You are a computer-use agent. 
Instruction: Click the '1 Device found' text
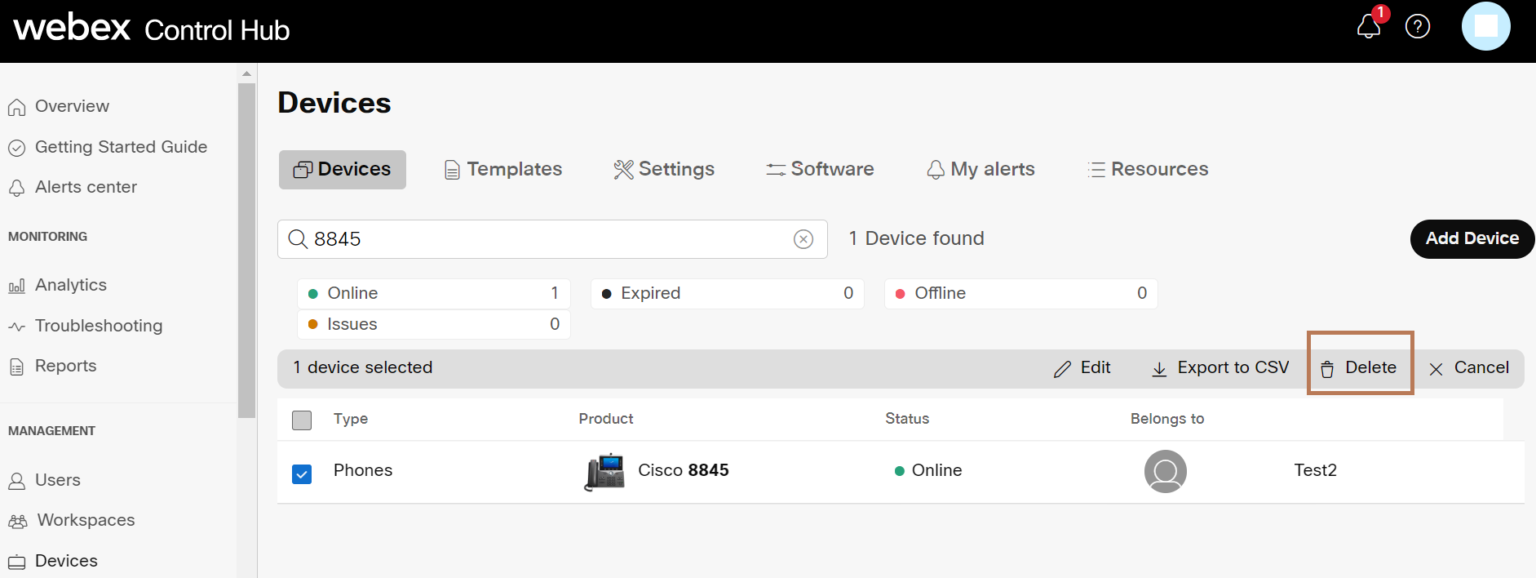(916, 238)
